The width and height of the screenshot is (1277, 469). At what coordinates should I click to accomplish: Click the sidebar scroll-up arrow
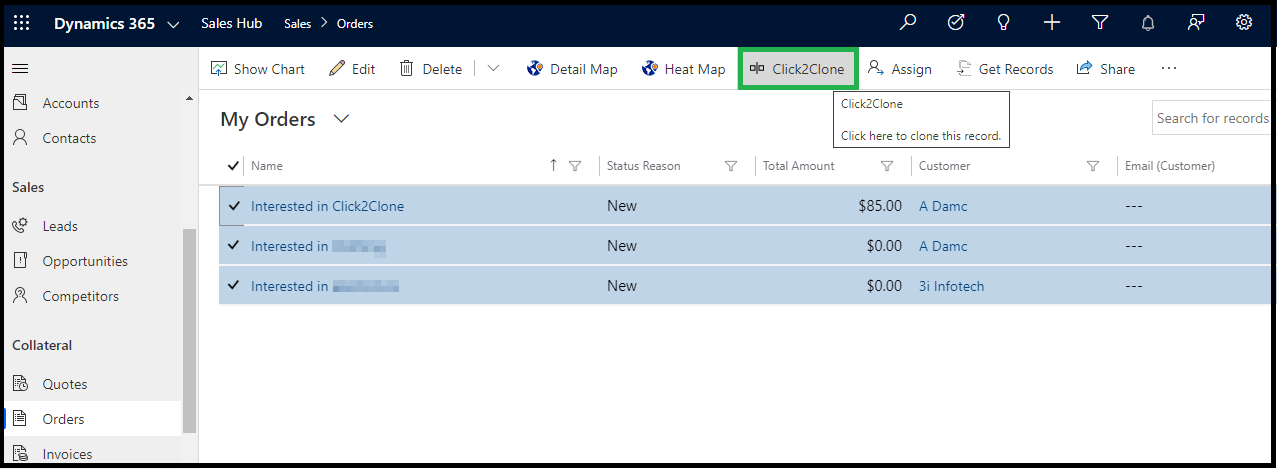pyautogui.click(x=190, y=98)
